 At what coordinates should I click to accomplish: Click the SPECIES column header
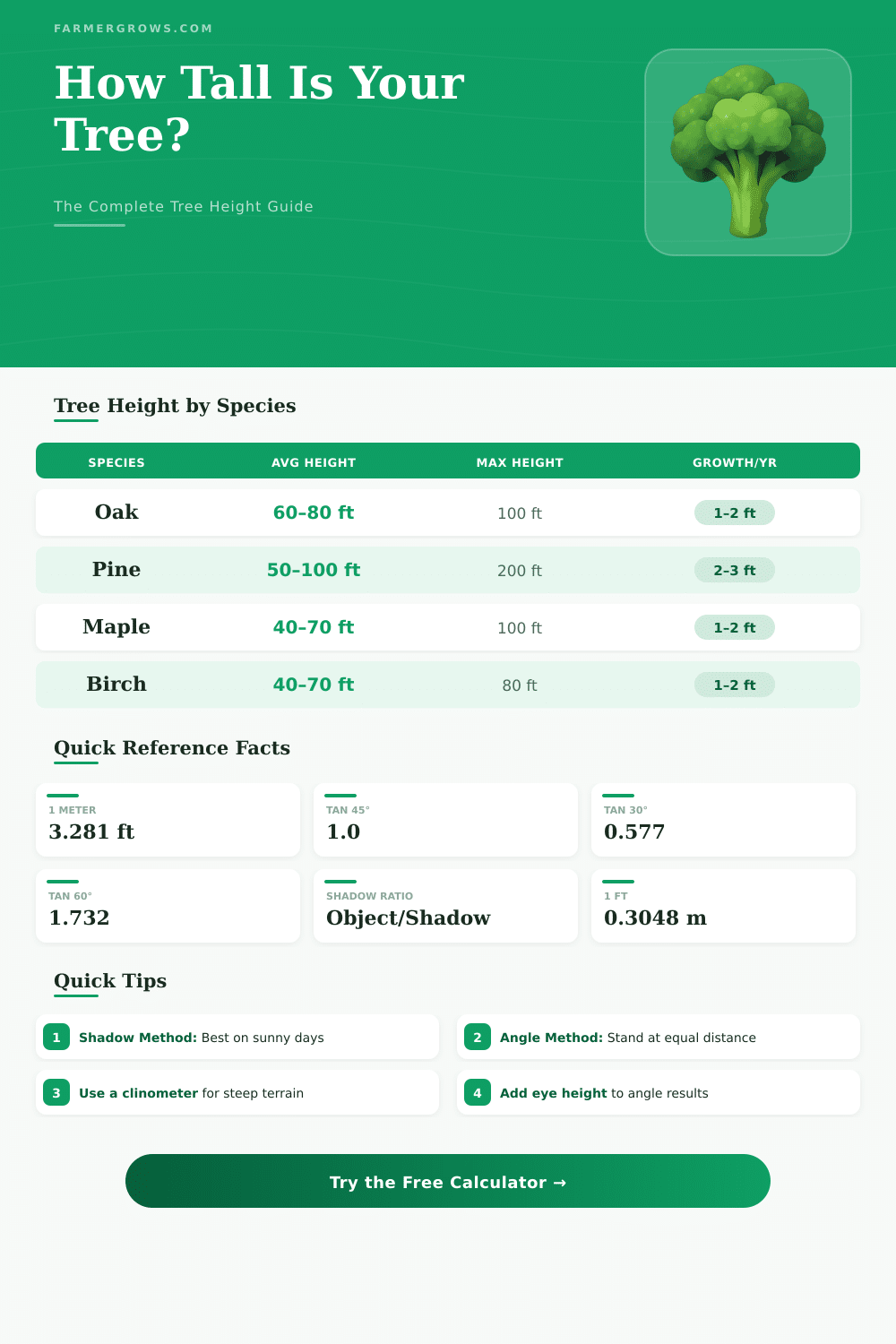point(116,462)
